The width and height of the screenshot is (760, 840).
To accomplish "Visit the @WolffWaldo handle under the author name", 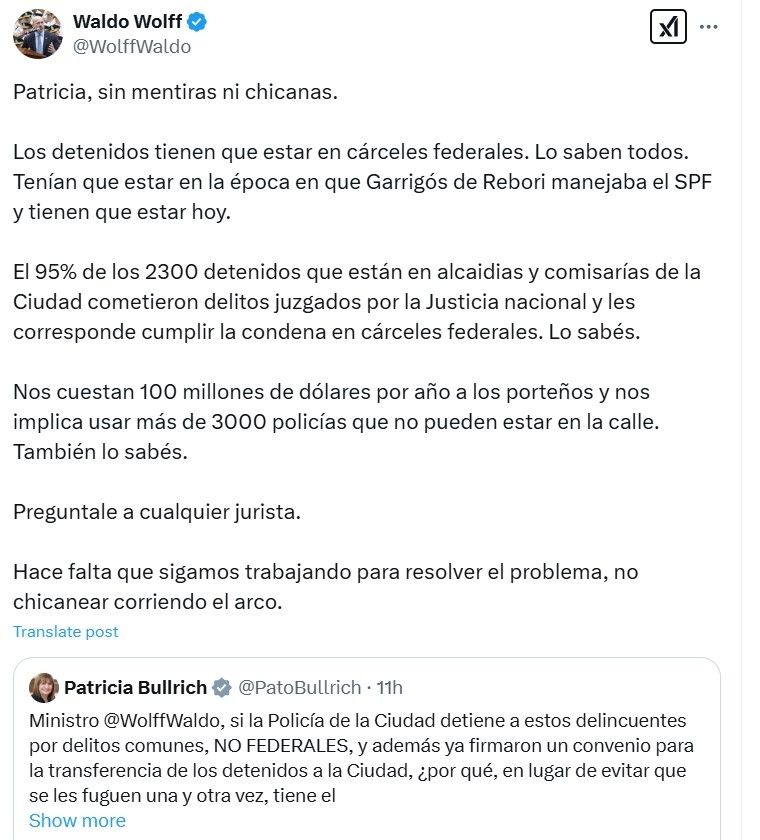I will point(132,46).
